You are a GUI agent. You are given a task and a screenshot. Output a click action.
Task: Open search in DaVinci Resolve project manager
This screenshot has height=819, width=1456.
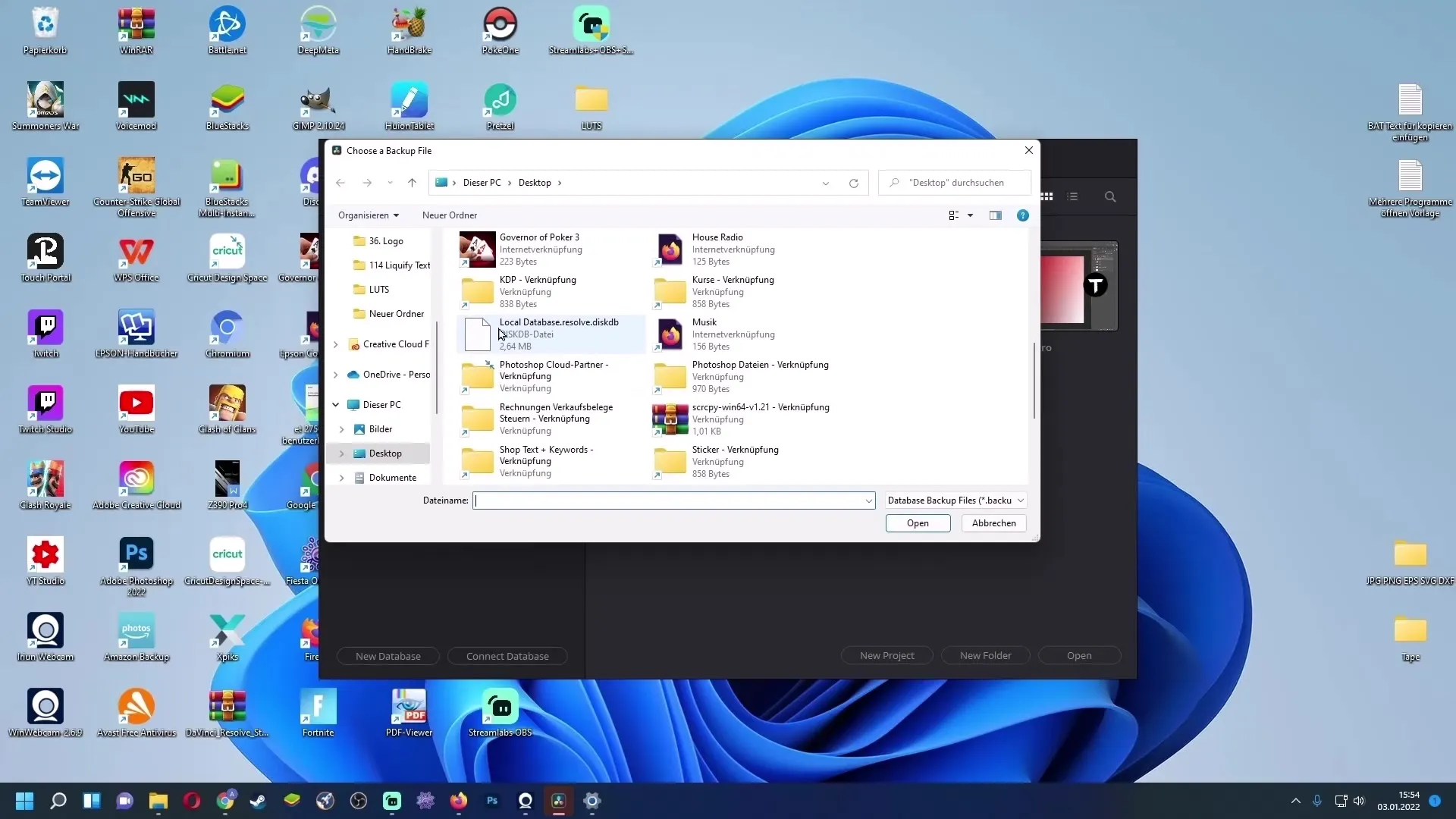[1110, 196]
